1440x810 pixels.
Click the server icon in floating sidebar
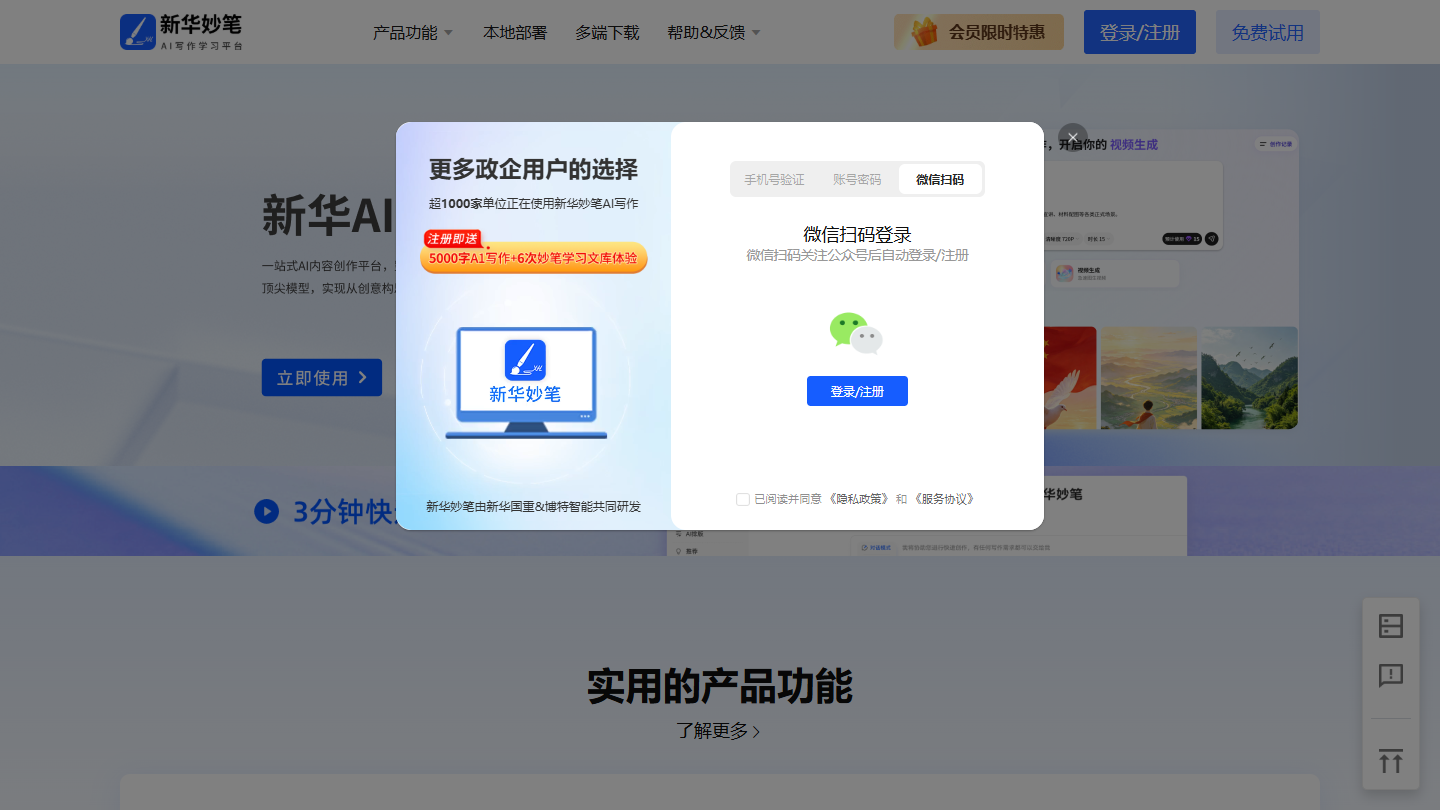[1391, 626]
